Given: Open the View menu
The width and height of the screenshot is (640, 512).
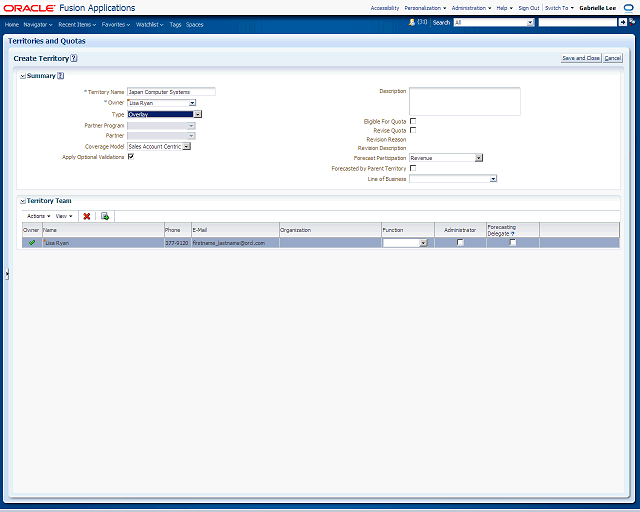Looking at the screenshot, I should [x=64, y=216].
